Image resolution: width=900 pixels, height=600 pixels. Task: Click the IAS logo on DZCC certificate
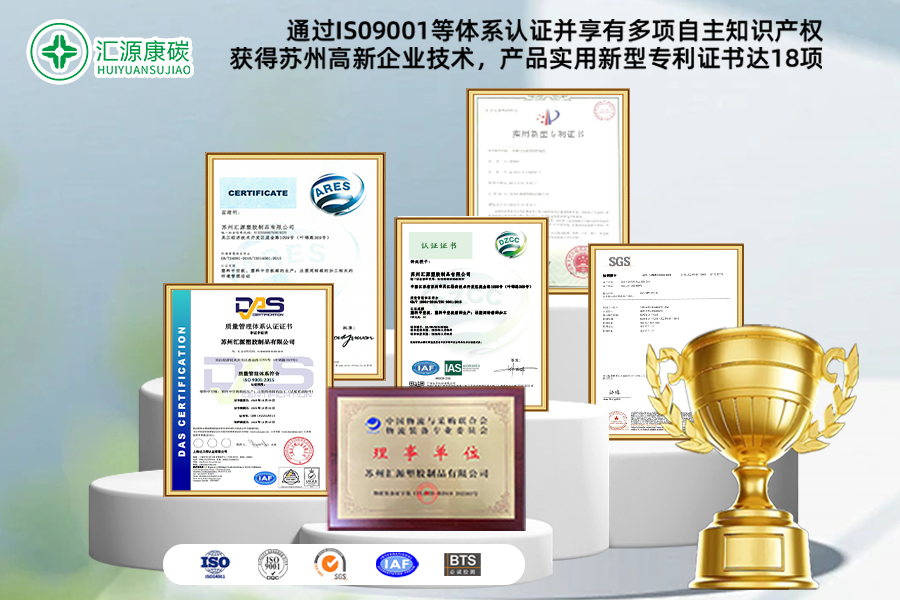(454, 369)
